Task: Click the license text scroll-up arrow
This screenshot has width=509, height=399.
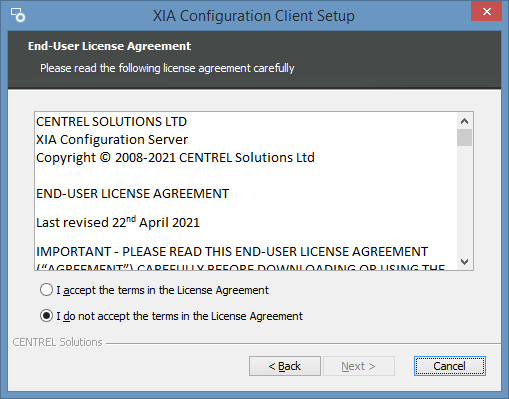Action: point(464,121)
